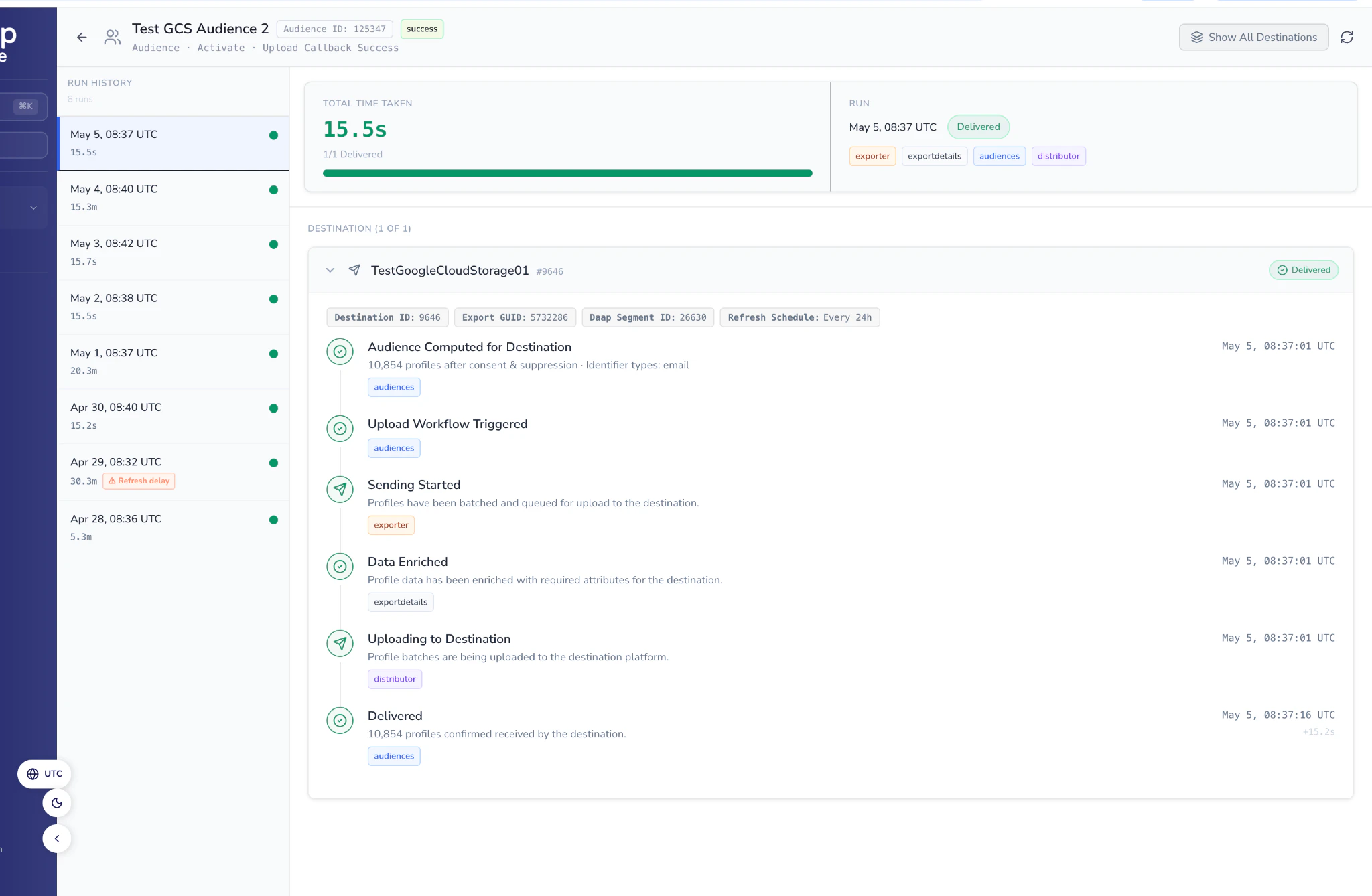
Task: Click the Uploading to Destination step icon
Action: 340,644
